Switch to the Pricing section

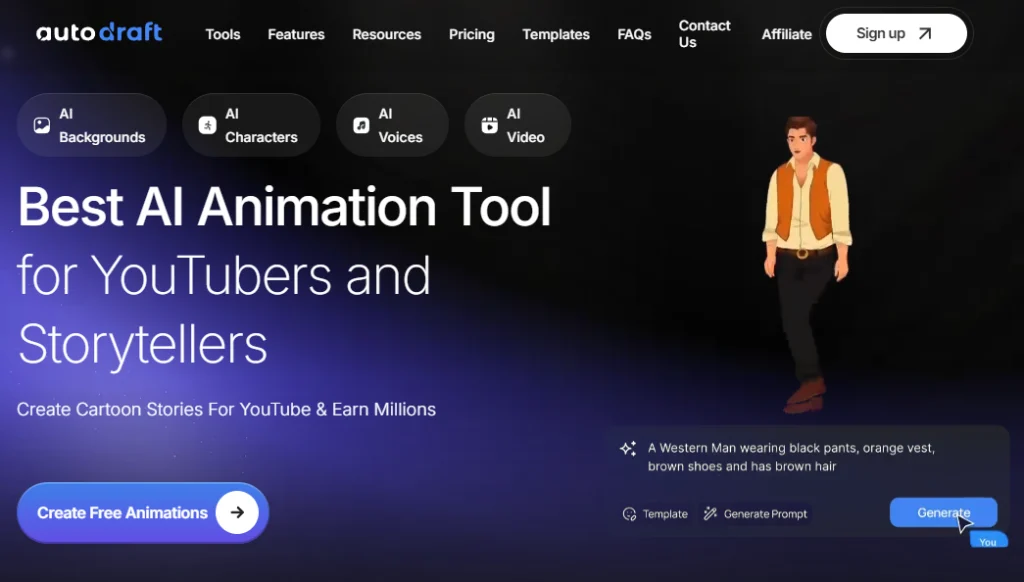[471, 34]
